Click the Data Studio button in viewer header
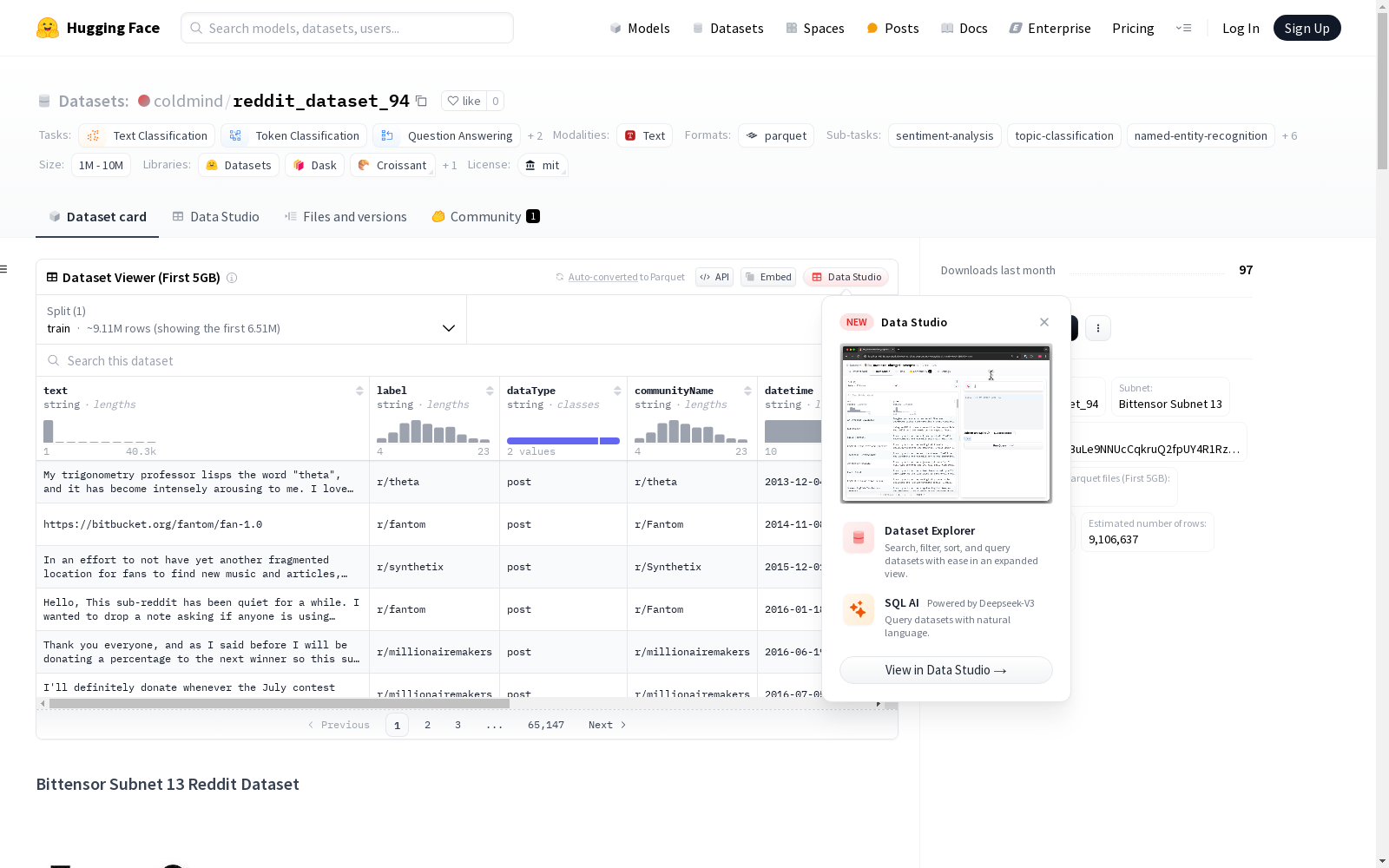The width and height of the screenshot is (1389, 868). [x=846, y=277]
